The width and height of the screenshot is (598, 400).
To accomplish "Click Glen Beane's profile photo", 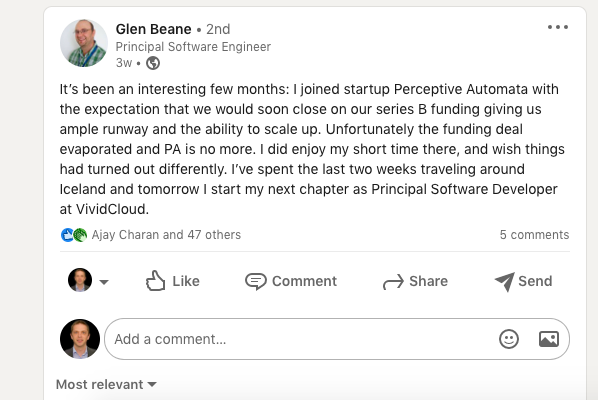I will (x=84, y=43).
